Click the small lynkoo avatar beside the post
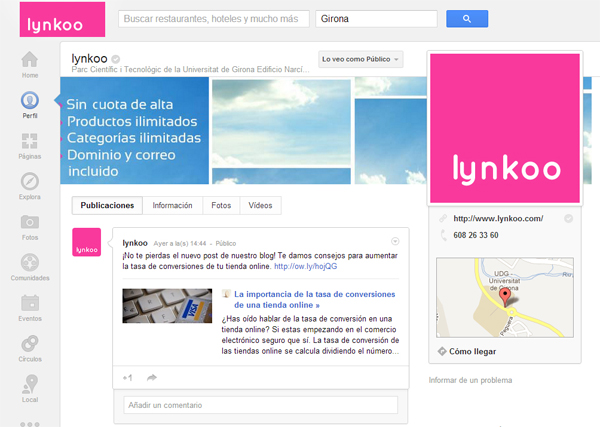600x427 pixels. click(x=86, y=242)
